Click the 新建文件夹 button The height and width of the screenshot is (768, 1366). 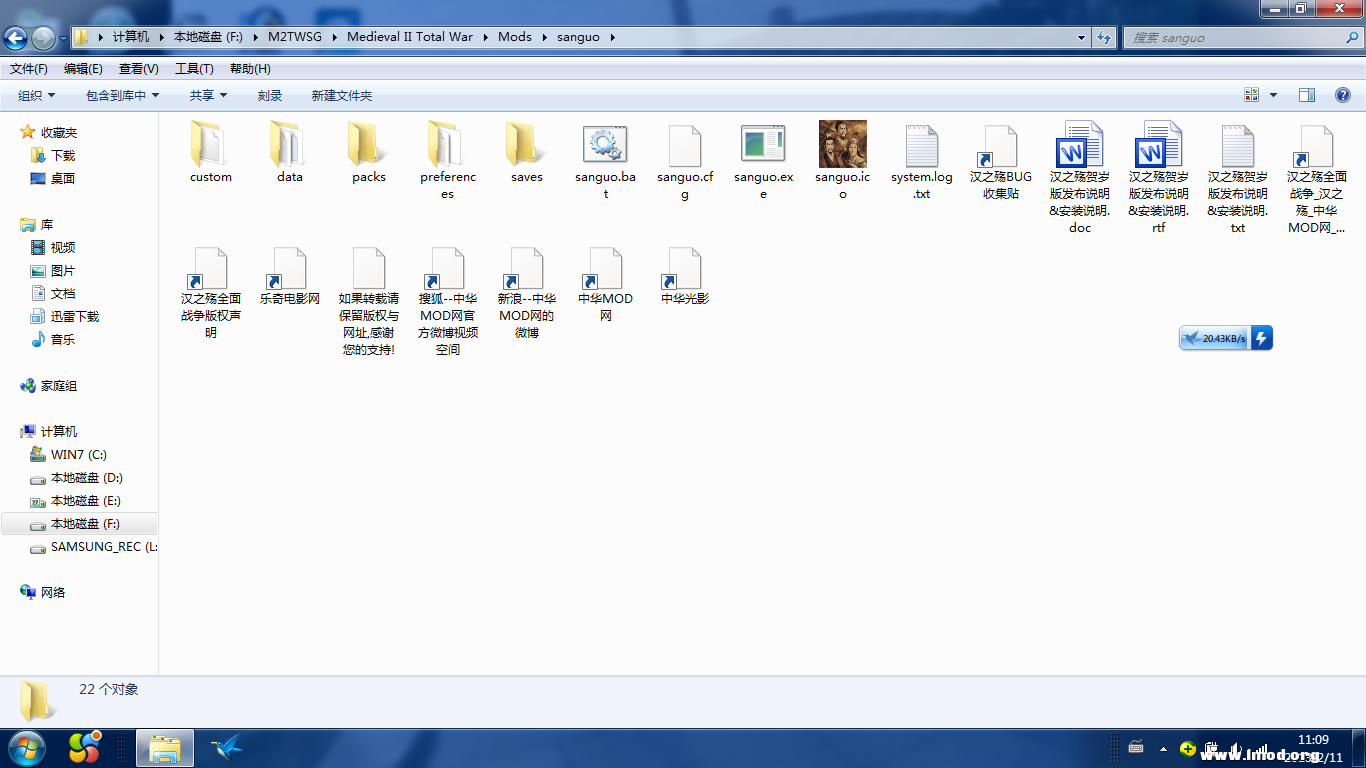[x=341, y=95]
